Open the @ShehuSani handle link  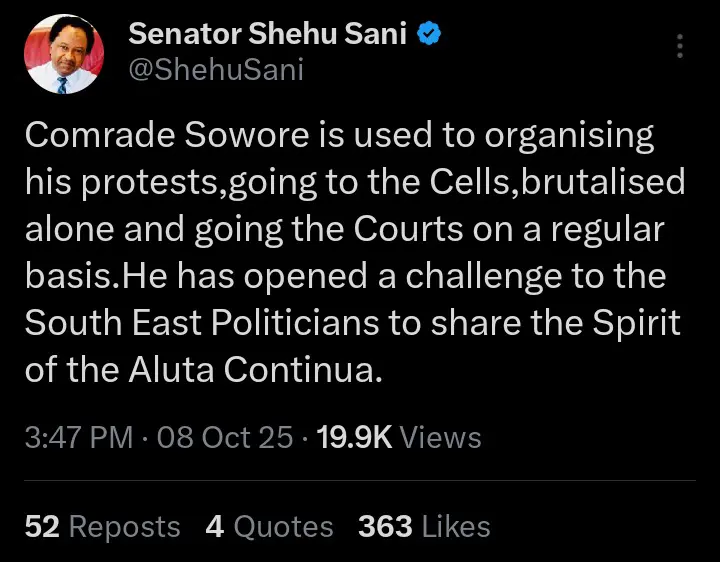point(215,69)
